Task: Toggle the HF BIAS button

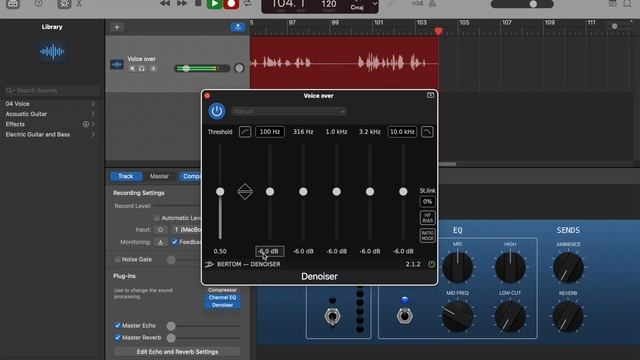Action: [427, 218]
